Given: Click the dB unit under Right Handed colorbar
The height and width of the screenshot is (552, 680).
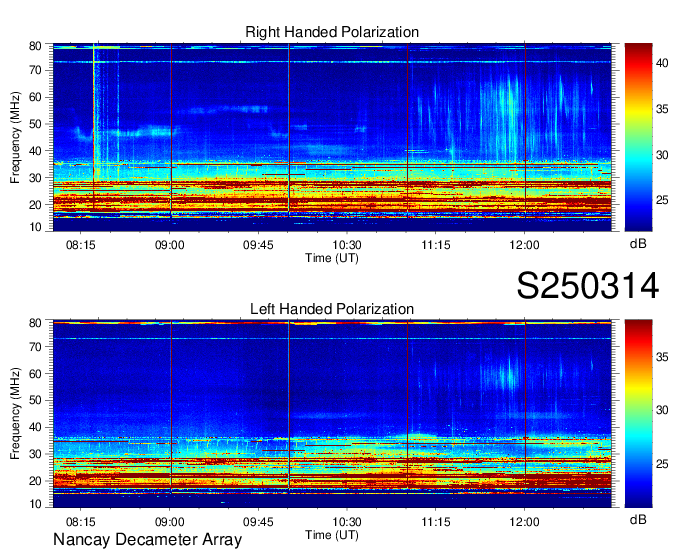Looking at the screenshot, I should (x=638, y=244).
